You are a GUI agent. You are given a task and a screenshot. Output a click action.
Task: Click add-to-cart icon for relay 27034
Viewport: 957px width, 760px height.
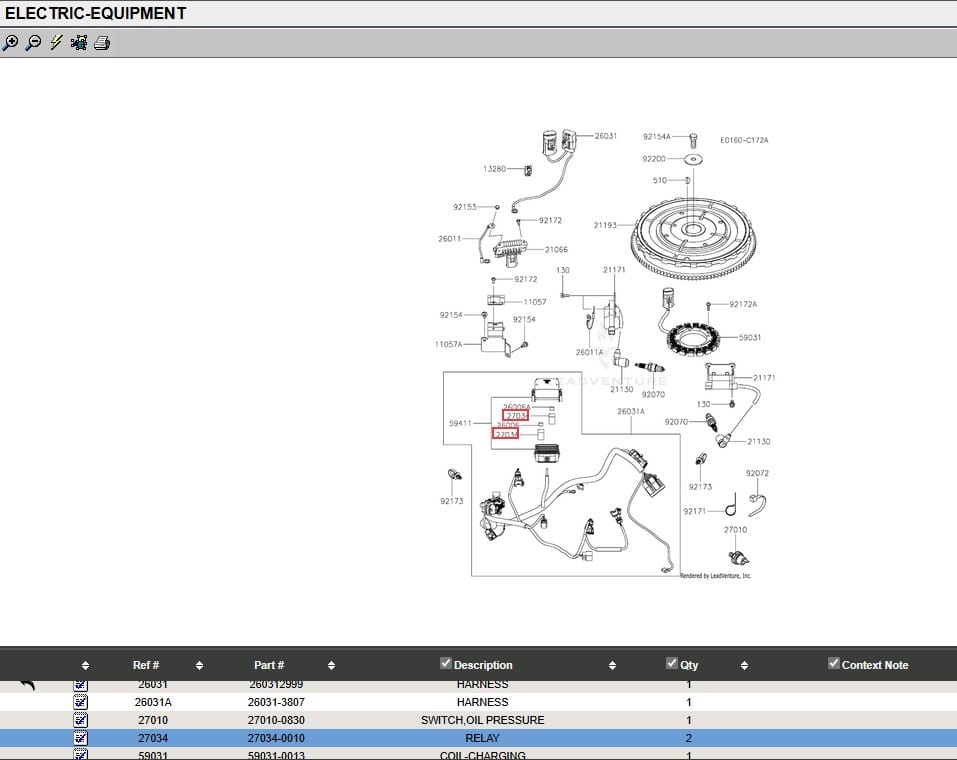pyautogui.click(x=81, y=738)
